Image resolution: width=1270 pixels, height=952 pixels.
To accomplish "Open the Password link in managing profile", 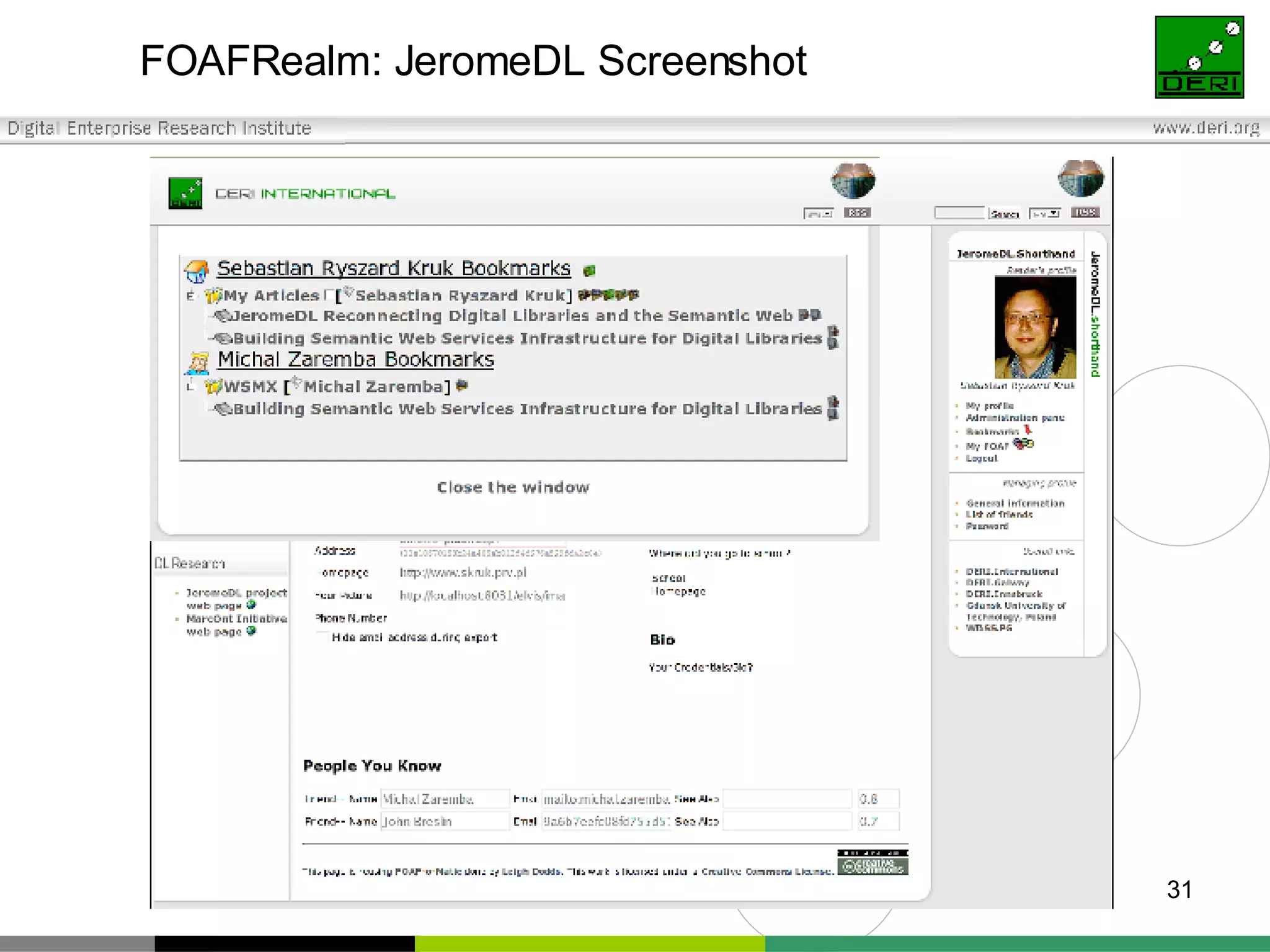I will (987, 526).
